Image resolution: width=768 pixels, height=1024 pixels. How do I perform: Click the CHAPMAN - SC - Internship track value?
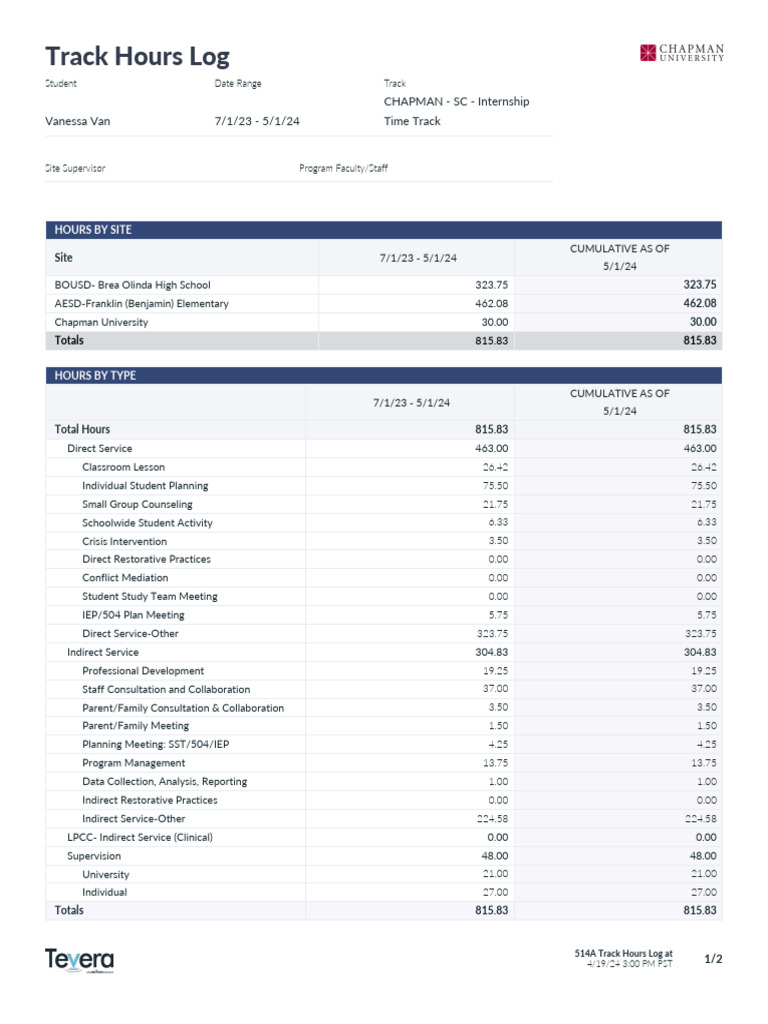[x=456, y=101]
